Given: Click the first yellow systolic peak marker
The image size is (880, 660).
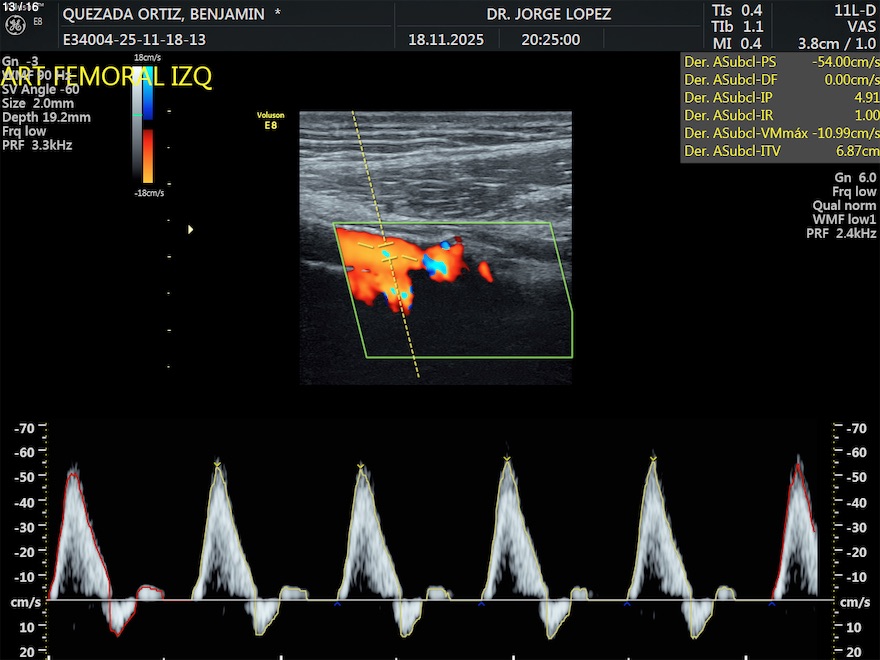Looking at the screenshot, I should pos(218,463).
